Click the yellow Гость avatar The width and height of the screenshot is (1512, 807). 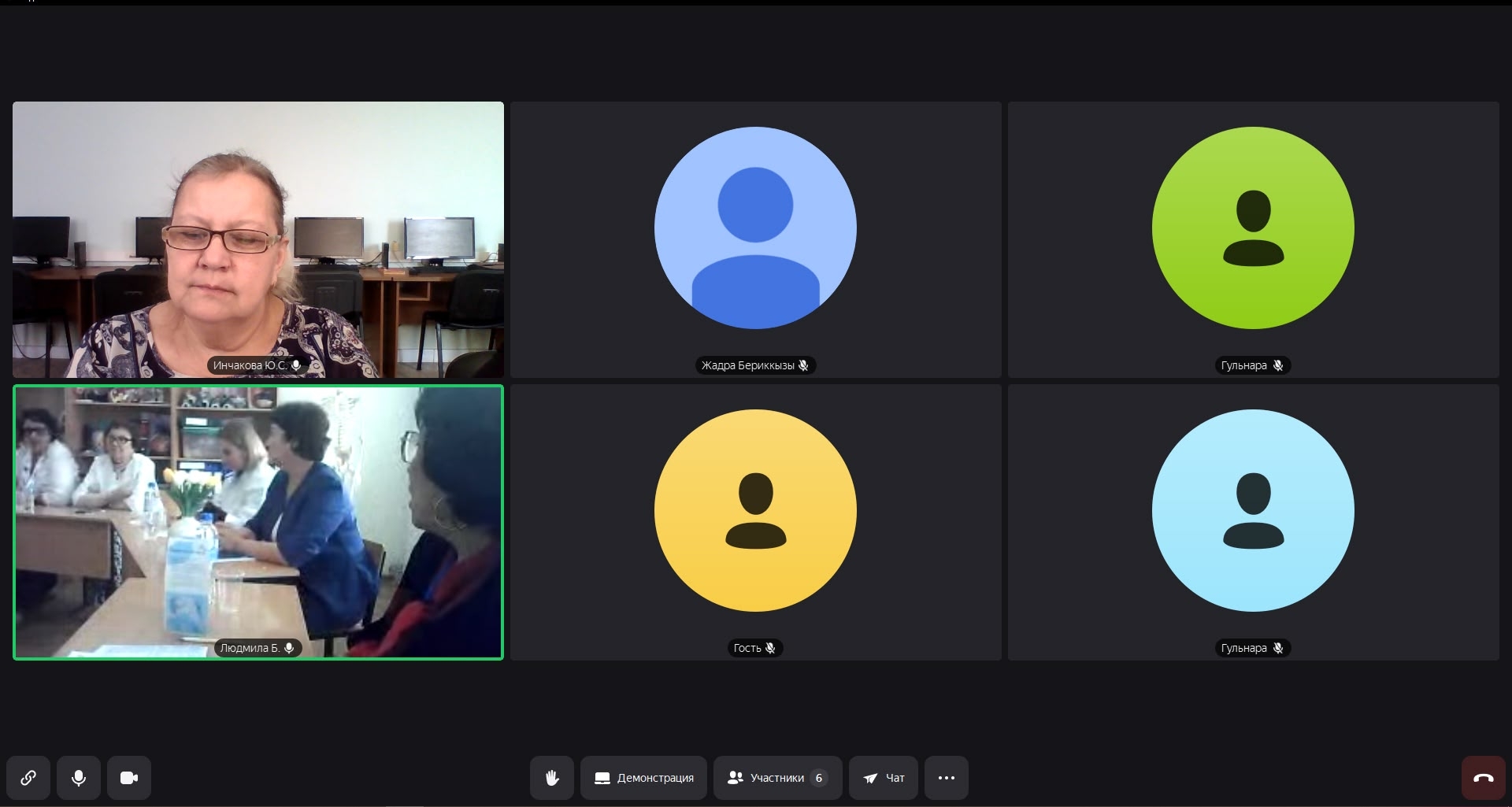tap(755, 510)
